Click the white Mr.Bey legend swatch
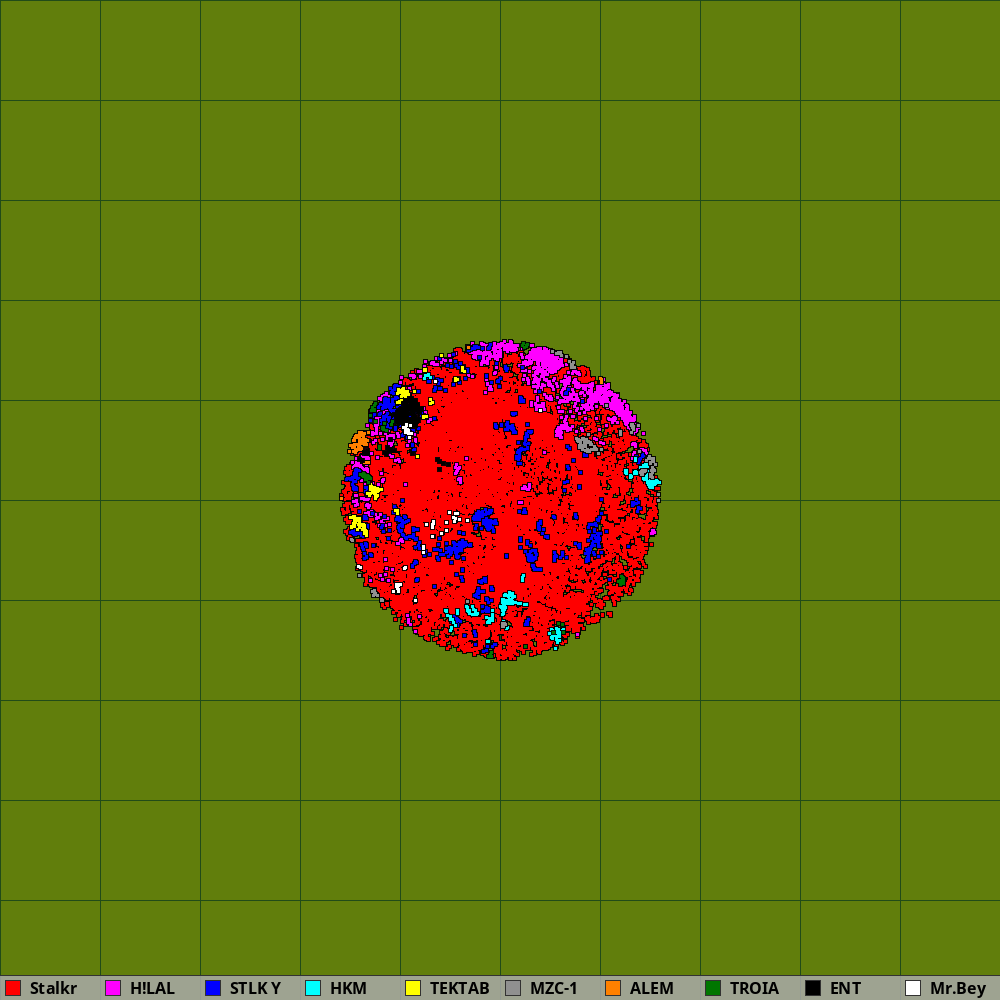The width and height of the screenshot is (1000, 1000). tap(913, 988)
